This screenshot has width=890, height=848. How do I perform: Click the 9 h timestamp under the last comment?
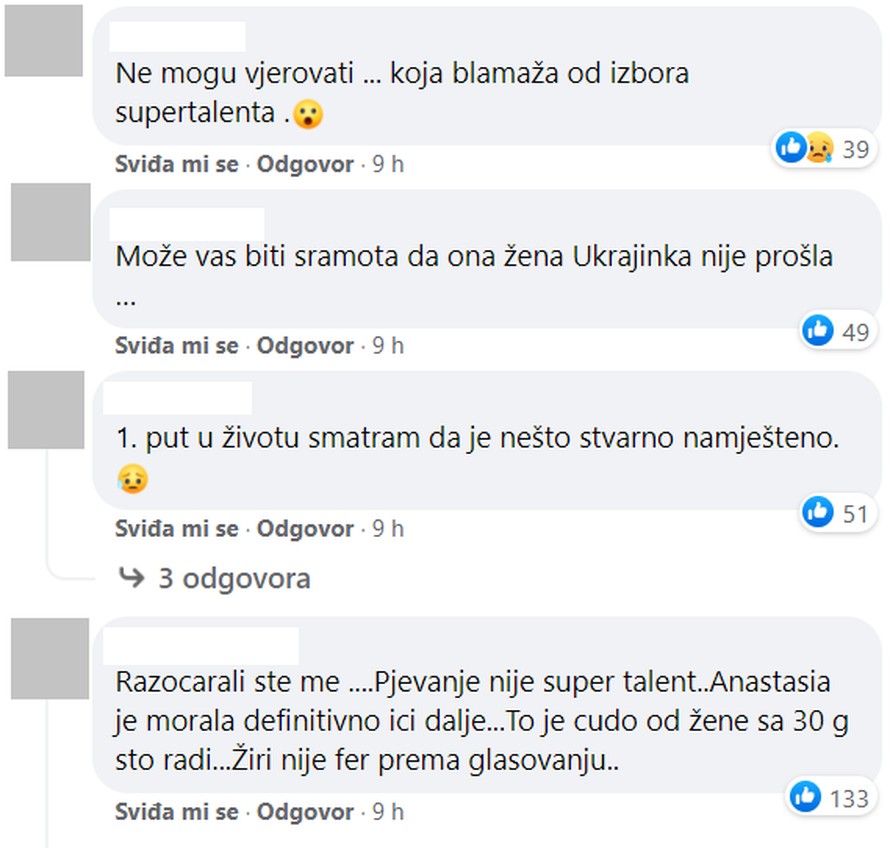[x=388, y=812]
